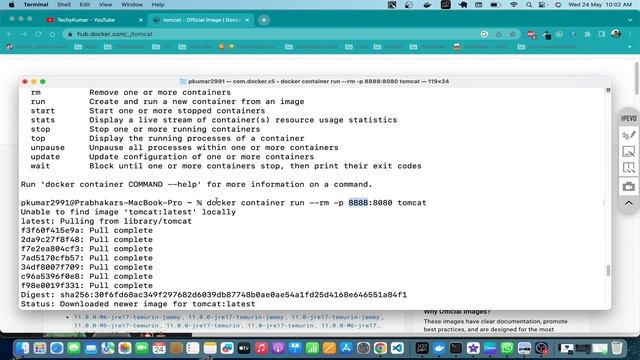Click the highlighted 8888 port text
Viewport: 640px width, 360px height.
(x=358, y=202)
